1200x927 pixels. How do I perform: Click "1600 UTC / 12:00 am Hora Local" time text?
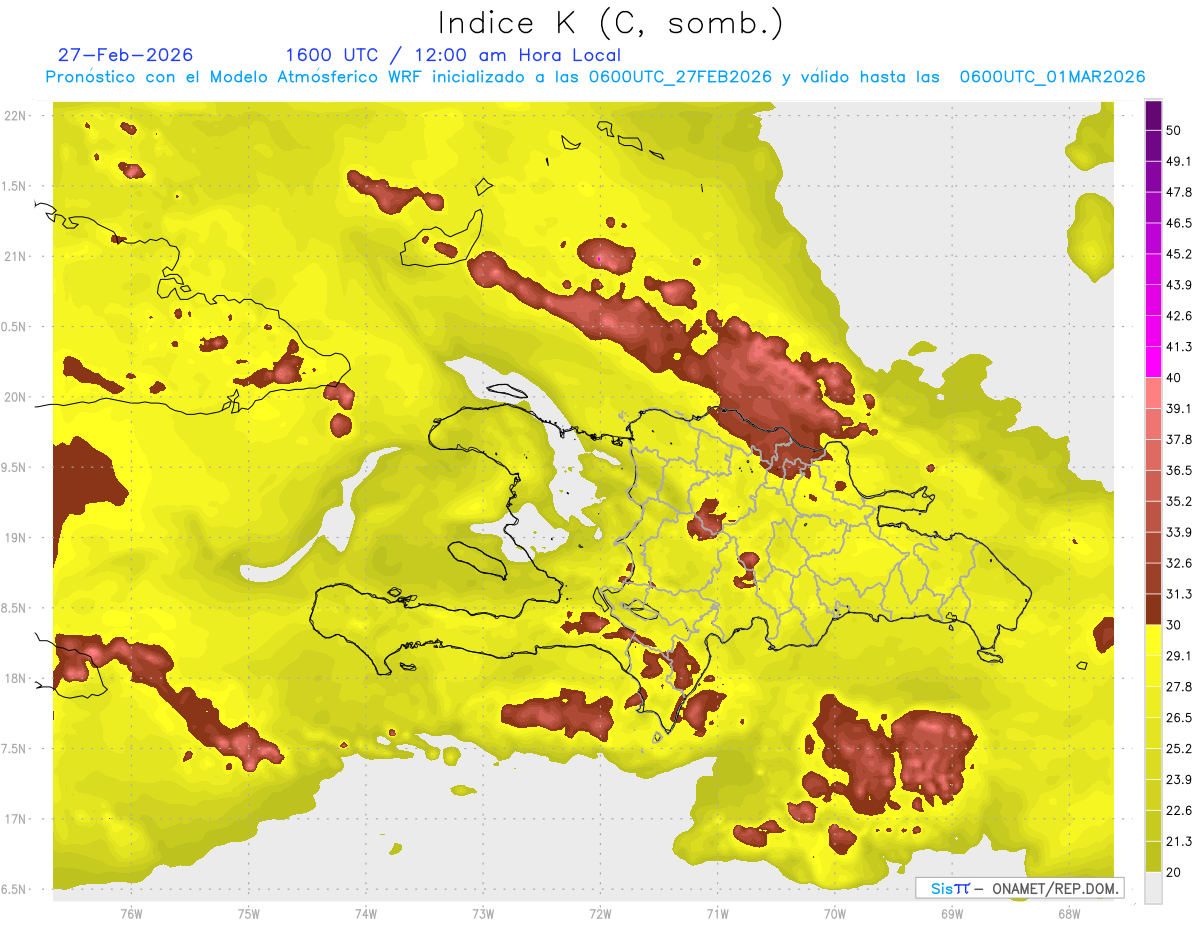(453, 55)
